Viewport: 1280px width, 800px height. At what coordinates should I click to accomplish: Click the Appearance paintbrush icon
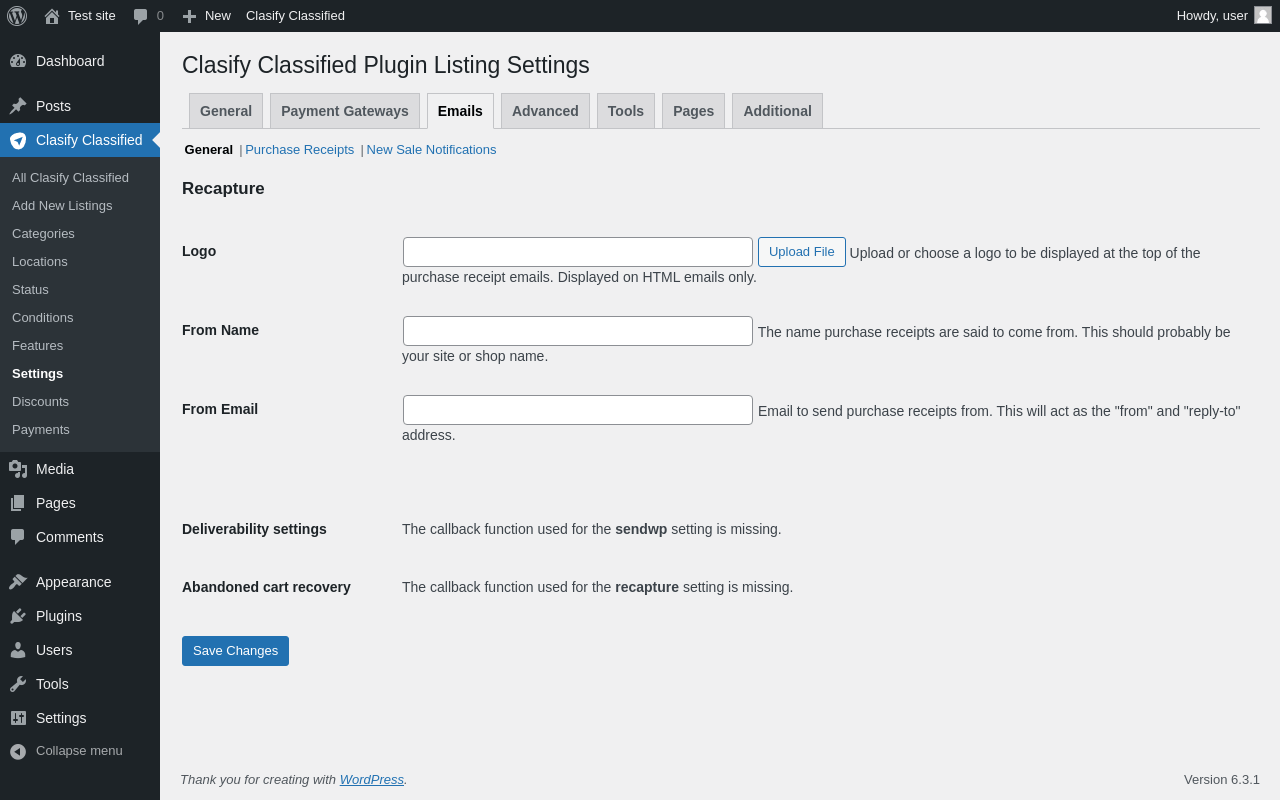click(x=18, y=582)
